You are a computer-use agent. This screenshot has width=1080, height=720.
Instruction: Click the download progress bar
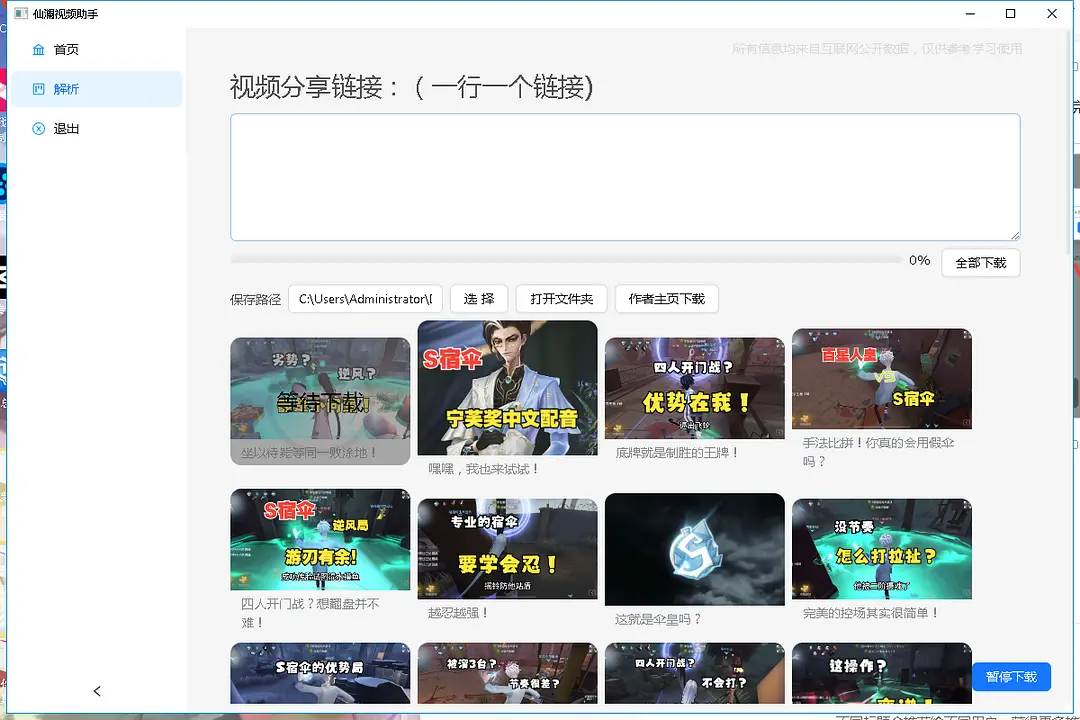[566, 260]
